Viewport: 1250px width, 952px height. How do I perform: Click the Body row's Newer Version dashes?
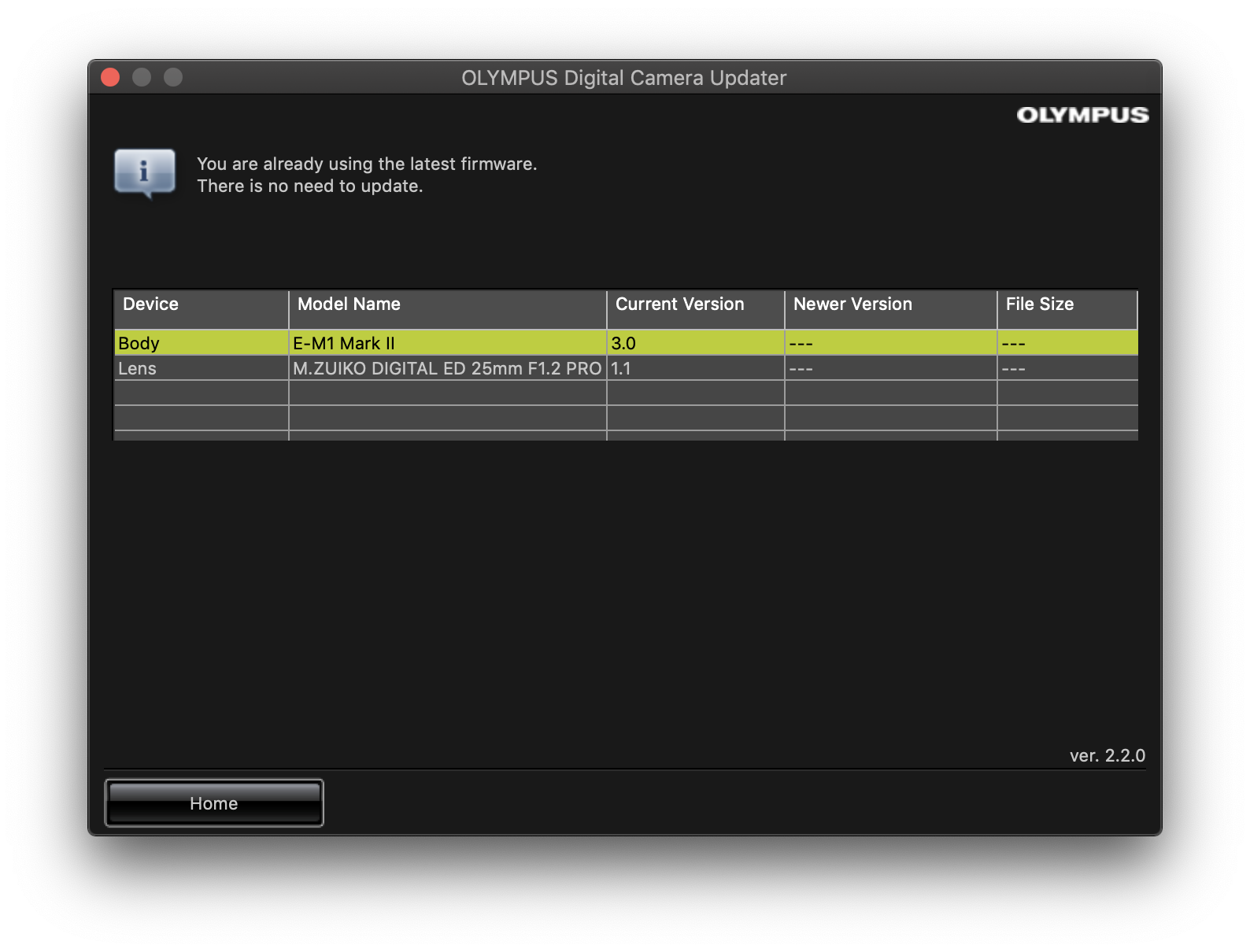tap(801, 344)
